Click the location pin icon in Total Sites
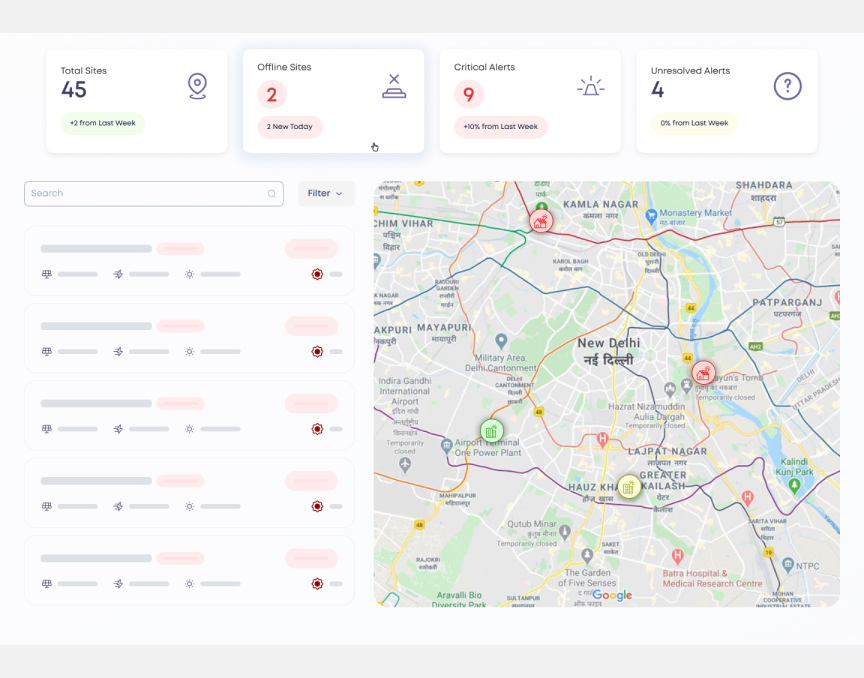 (x=197, y=86)
